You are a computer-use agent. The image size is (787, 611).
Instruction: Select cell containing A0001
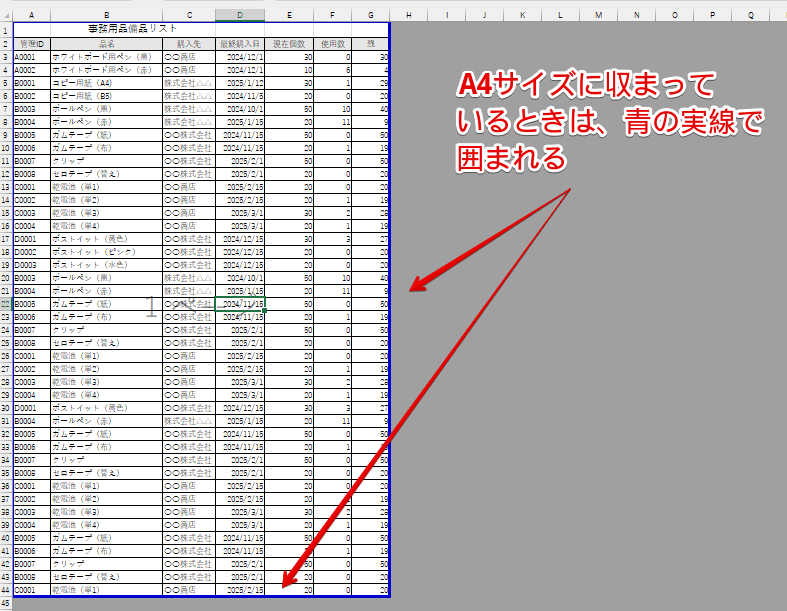(32, 57)
